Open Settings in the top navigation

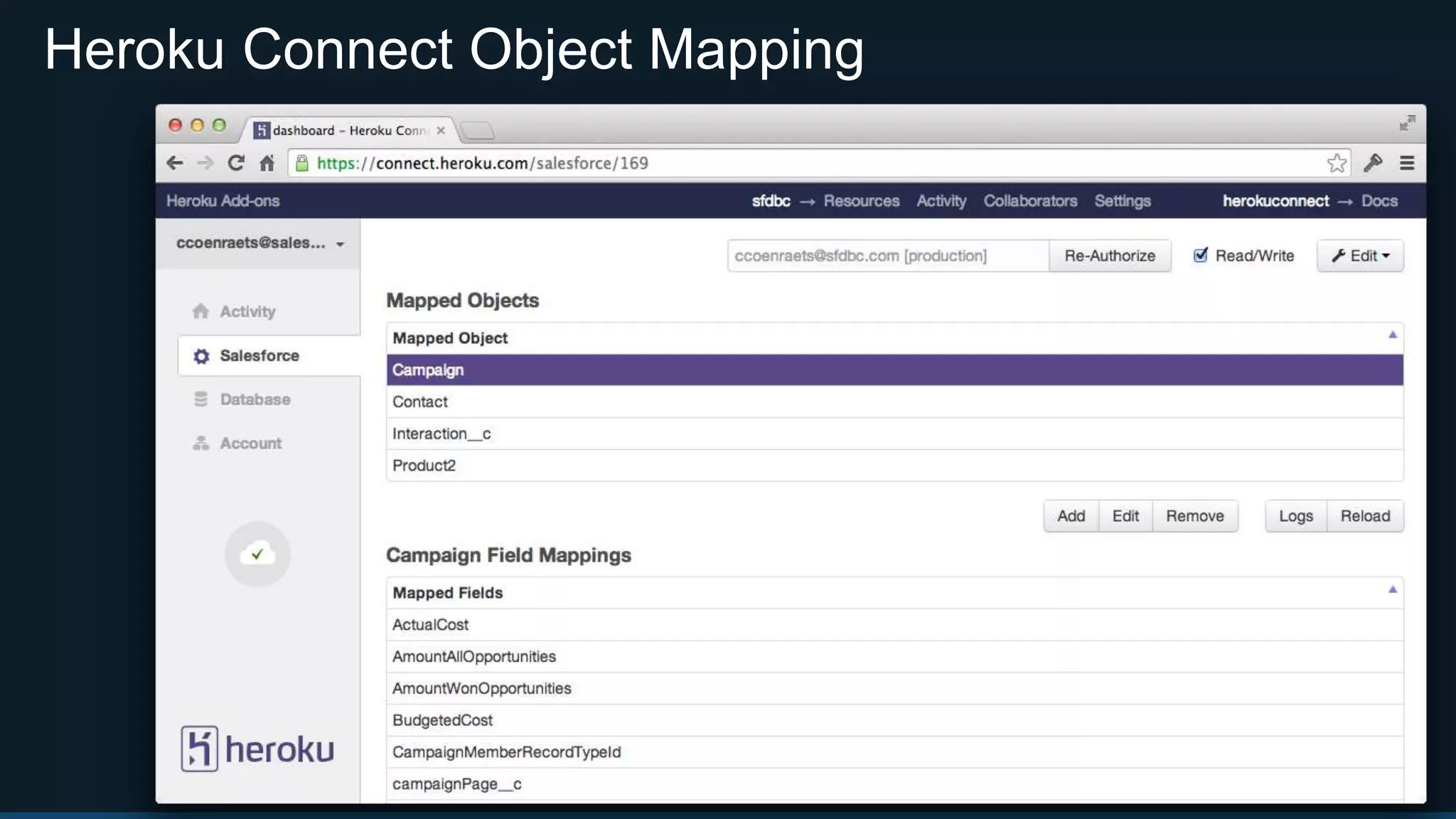pos(1123,201)
